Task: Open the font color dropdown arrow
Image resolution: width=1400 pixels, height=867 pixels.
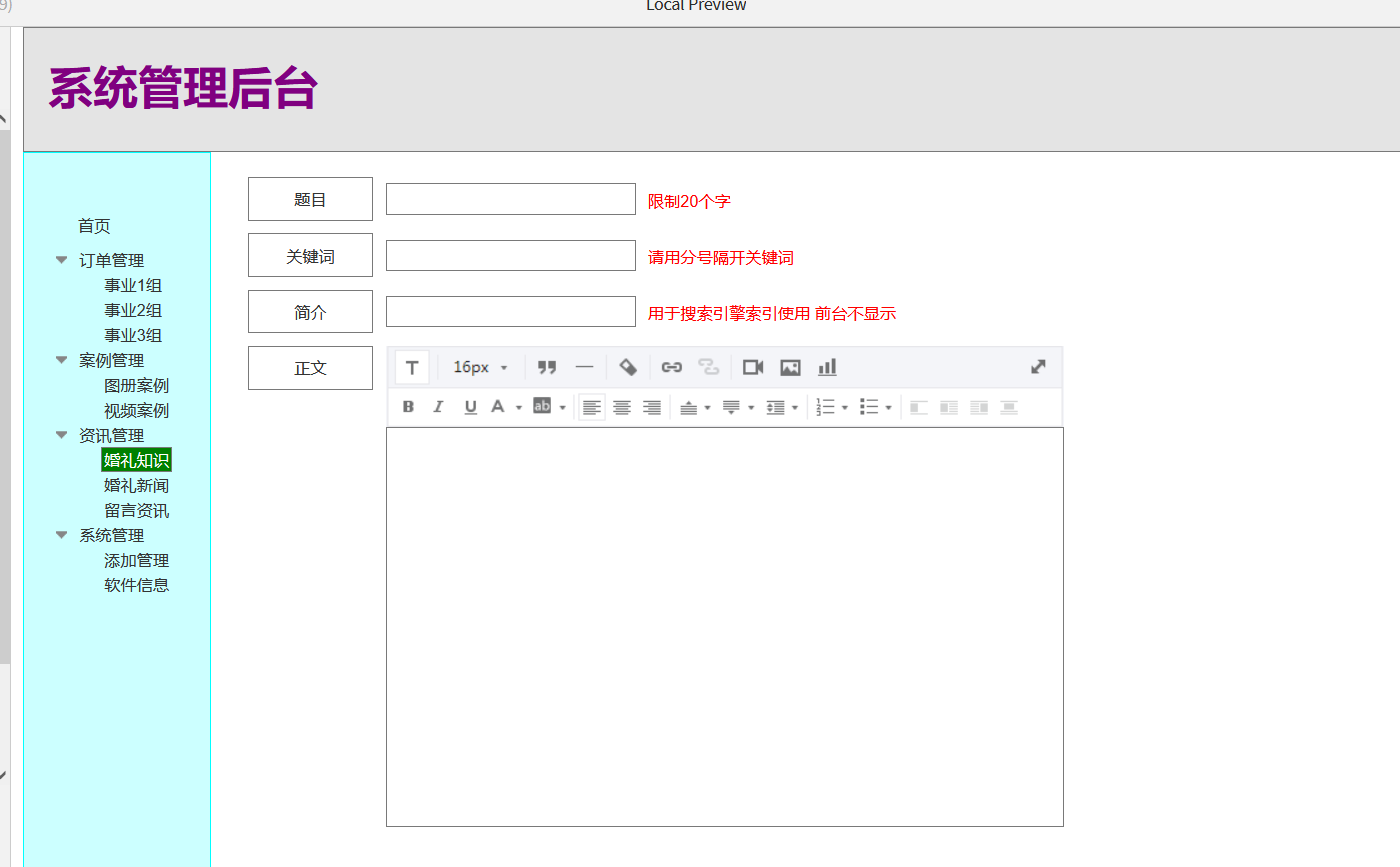Action: [x=519, y=408]
